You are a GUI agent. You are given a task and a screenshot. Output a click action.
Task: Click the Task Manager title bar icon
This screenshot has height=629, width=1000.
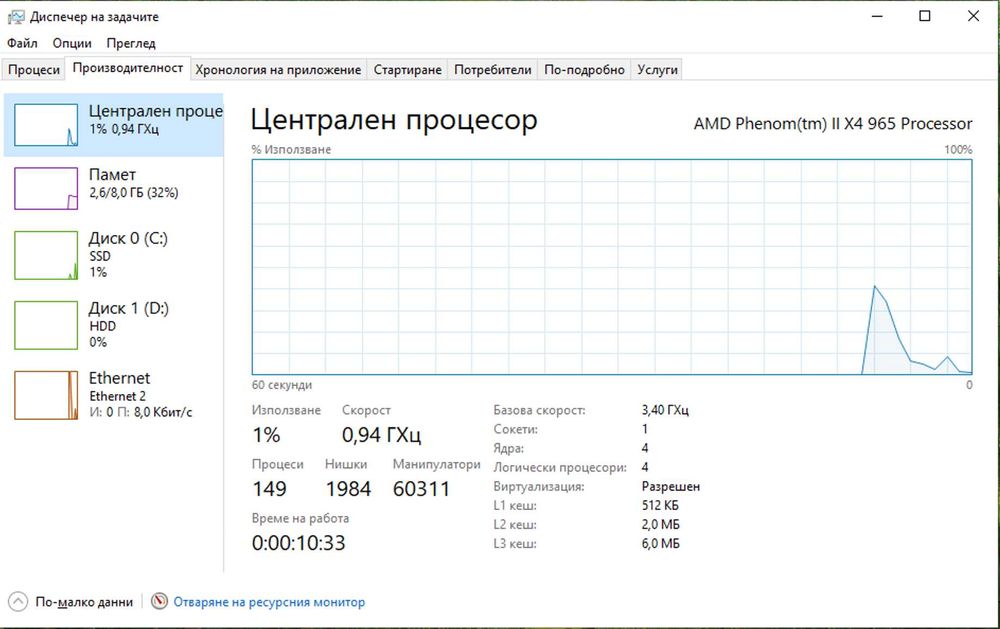[16, 17]
